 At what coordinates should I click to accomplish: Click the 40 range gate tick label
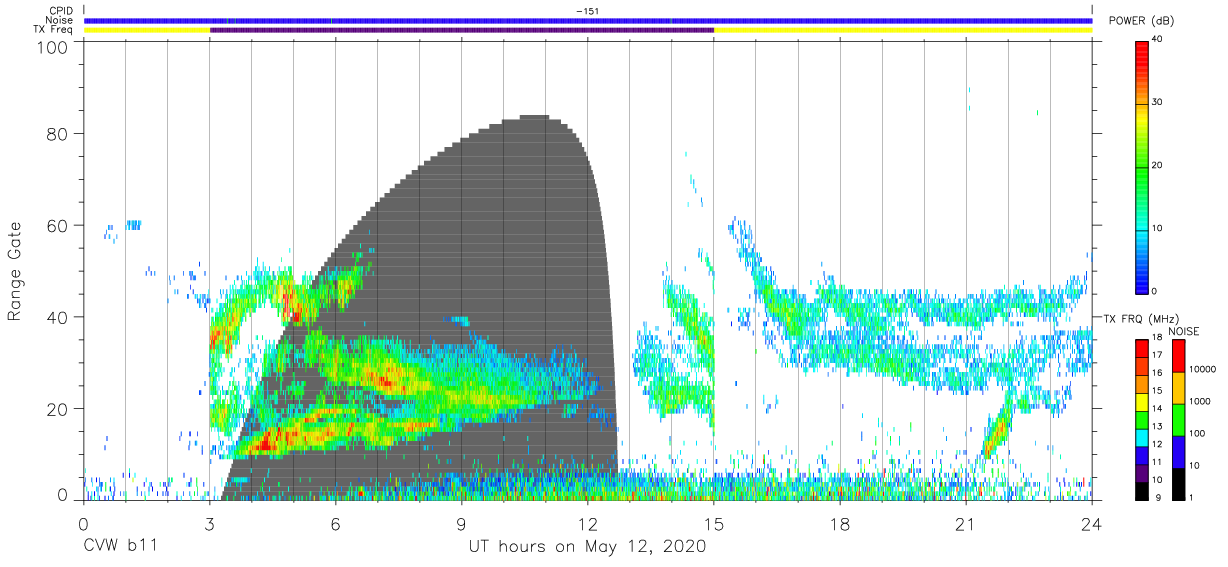click(58, 317)
